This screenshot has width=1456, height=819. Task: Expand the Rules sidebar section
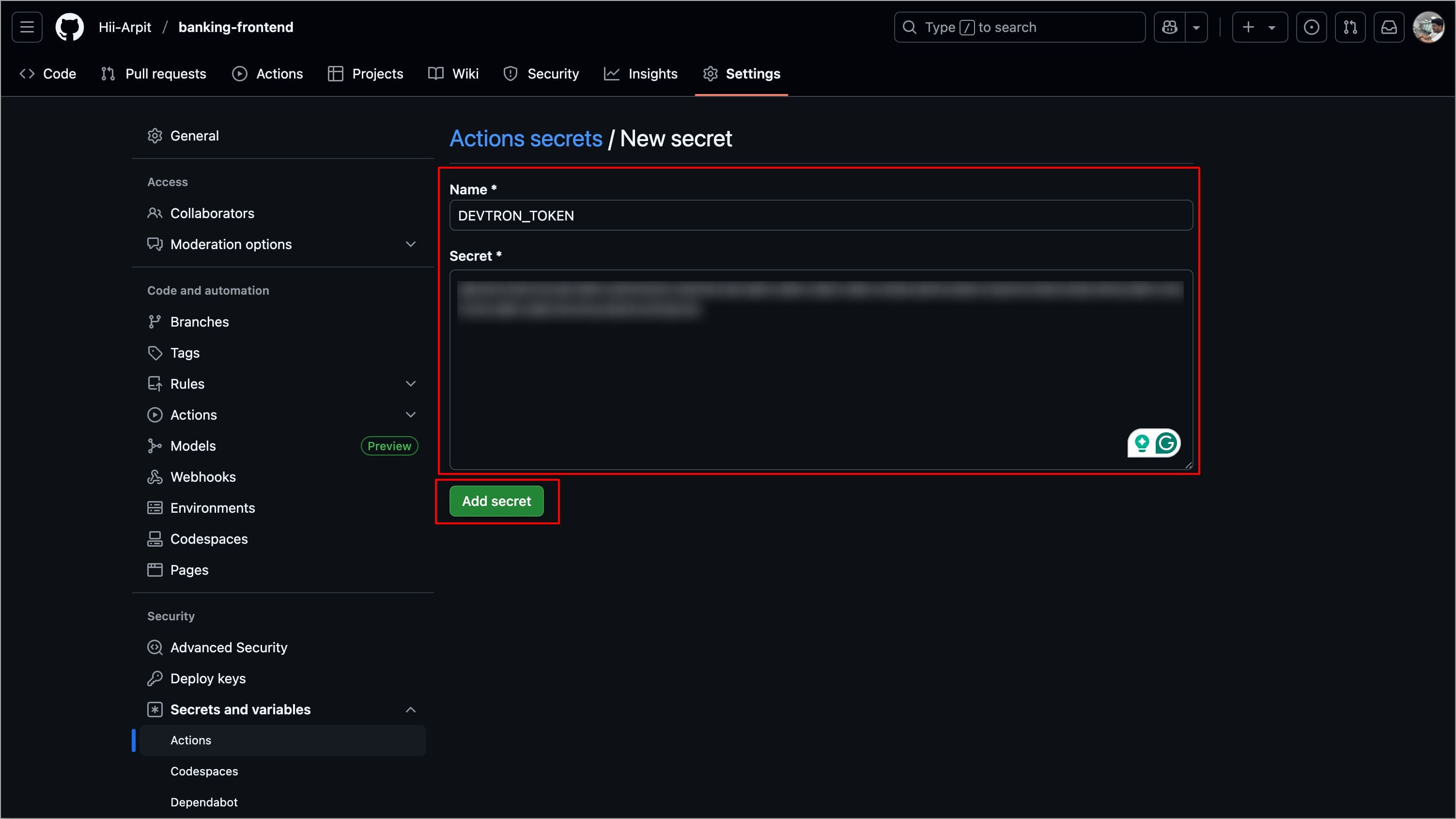(410, 384)
